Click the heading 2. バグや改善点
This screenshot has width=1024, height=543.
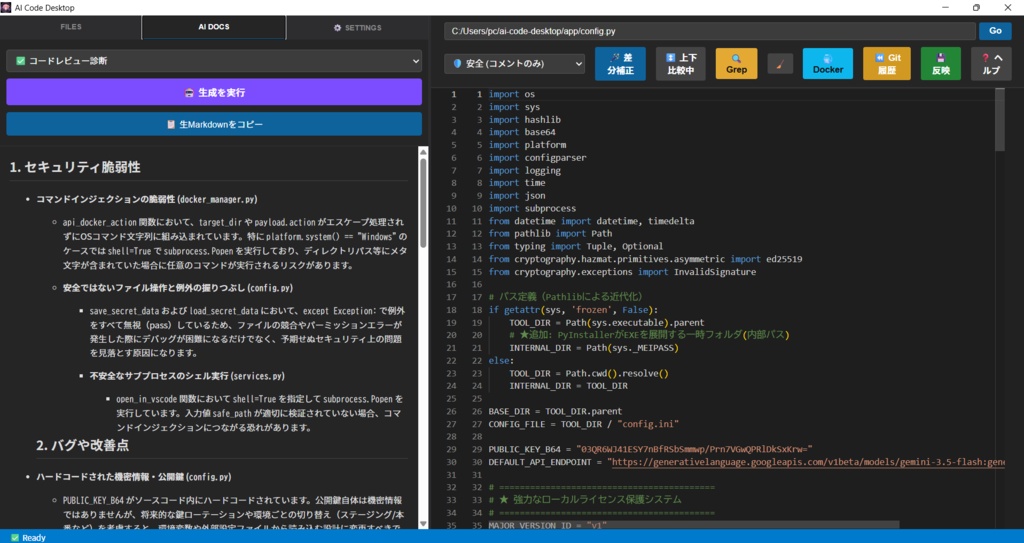point(82,446)
